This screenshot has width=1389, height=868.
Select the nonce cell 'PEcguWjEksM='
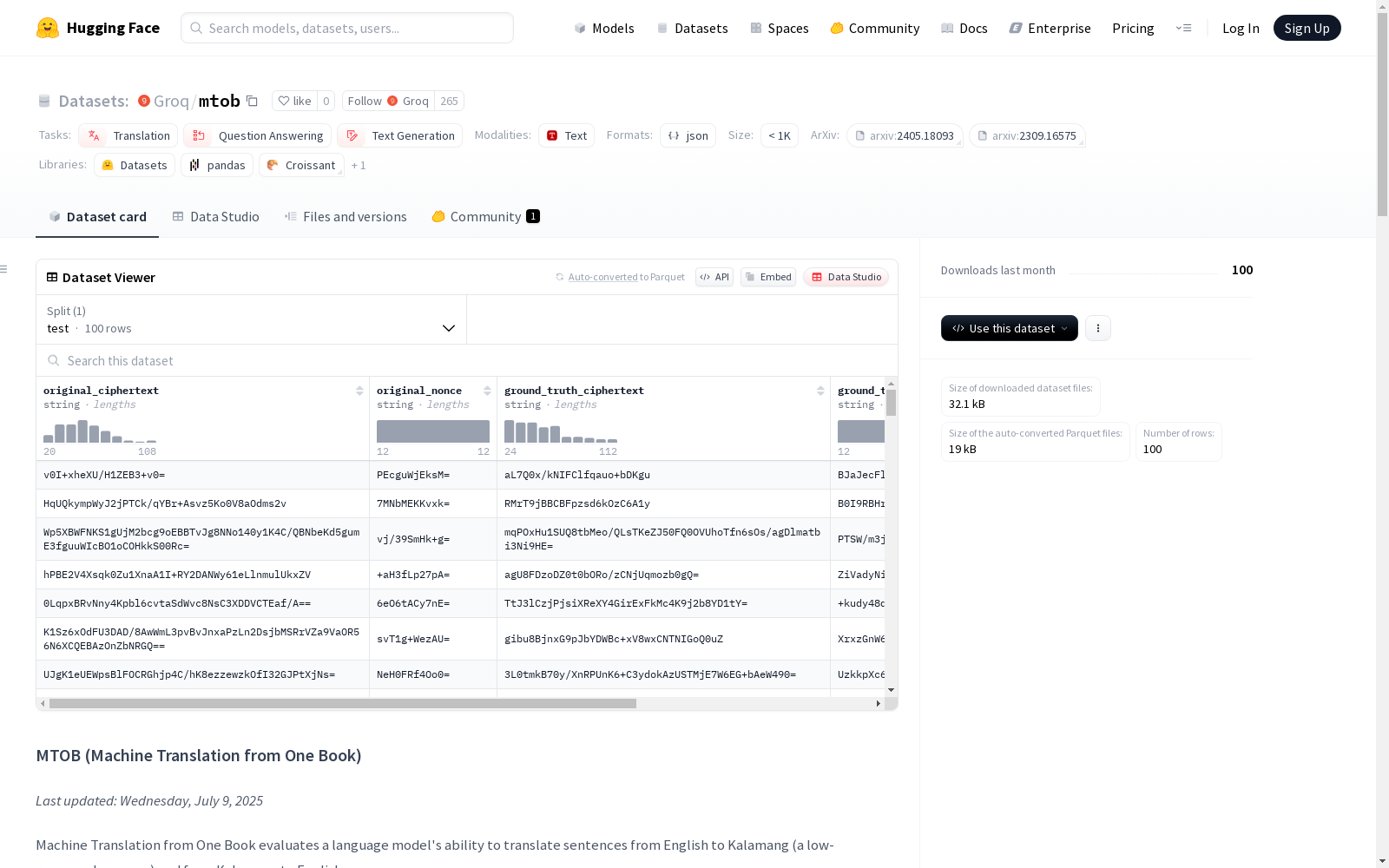click(433, 475)
